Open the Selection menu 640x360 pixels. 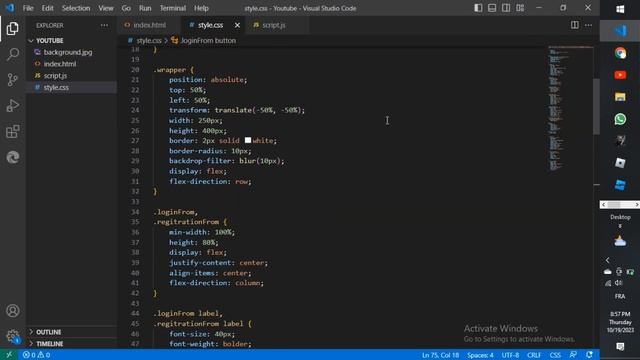pyautogui.click(x=76, y=8)
